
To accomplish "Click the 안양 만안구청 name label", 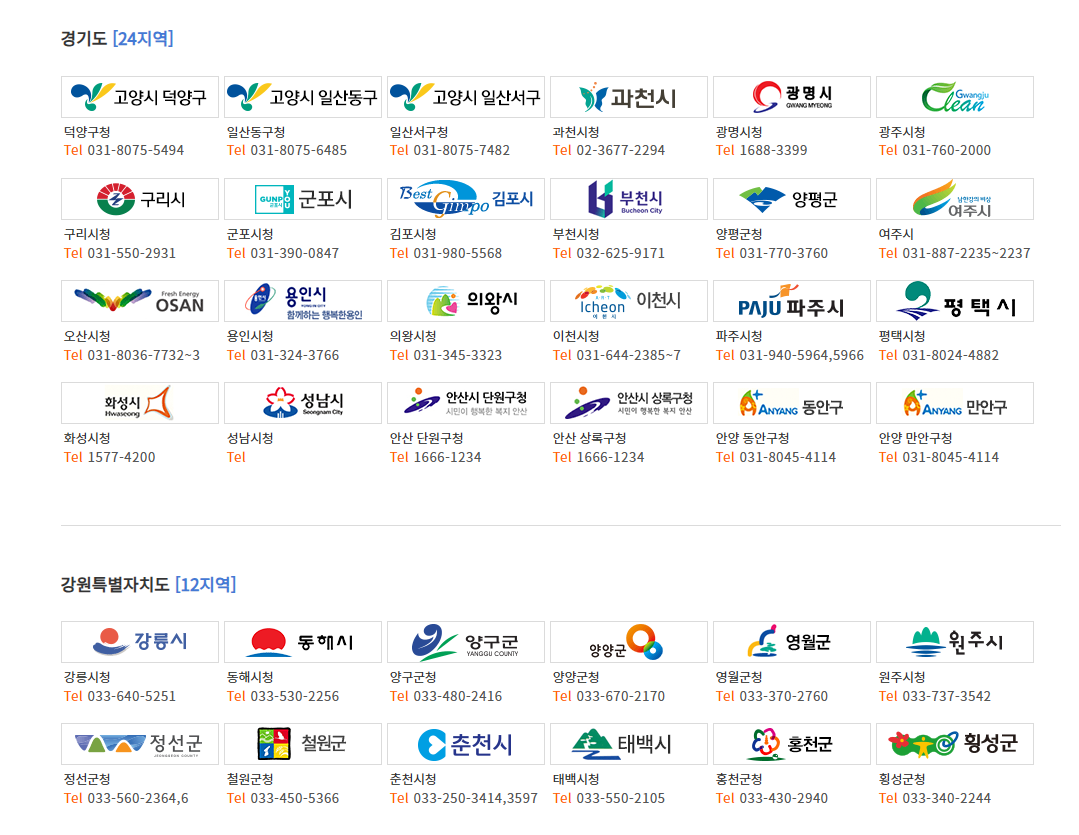I will point(916,438).
